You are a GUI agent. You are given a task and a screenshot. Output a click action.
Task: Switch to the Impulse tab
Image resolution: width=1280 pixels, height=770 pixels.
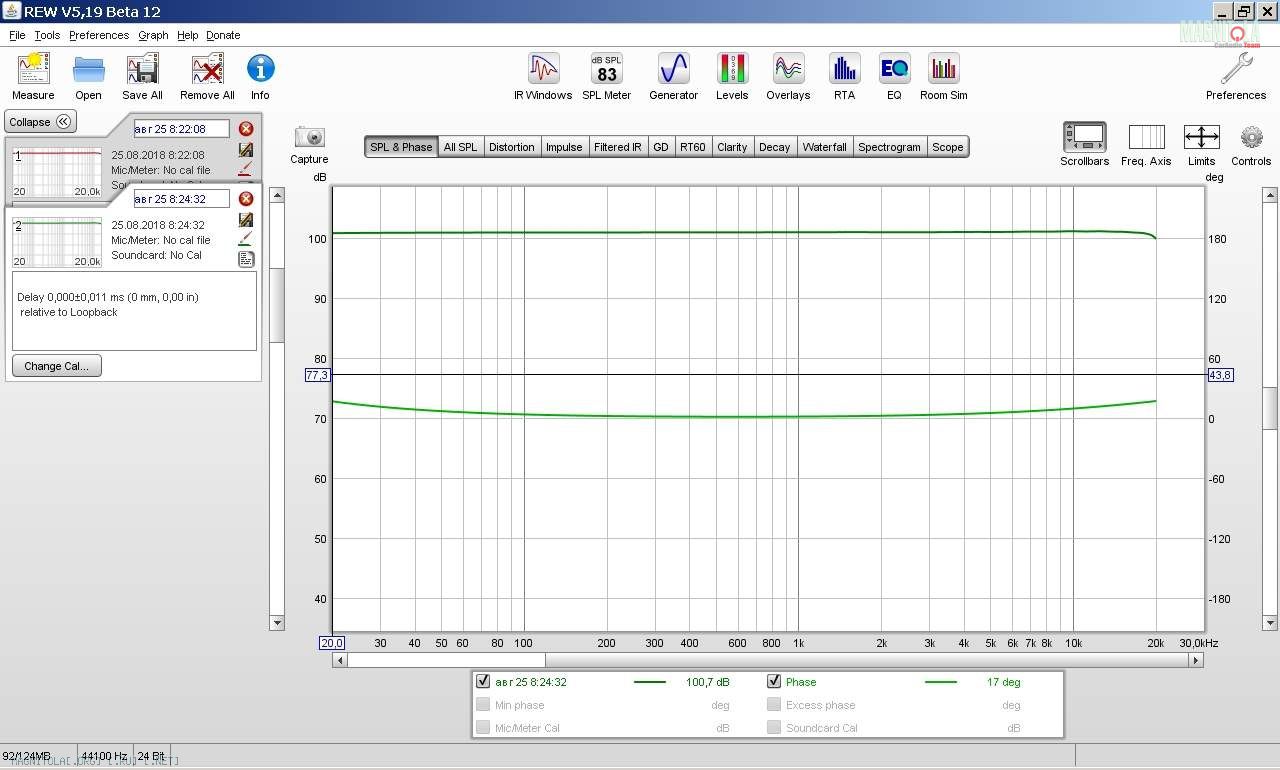[564, 147]
